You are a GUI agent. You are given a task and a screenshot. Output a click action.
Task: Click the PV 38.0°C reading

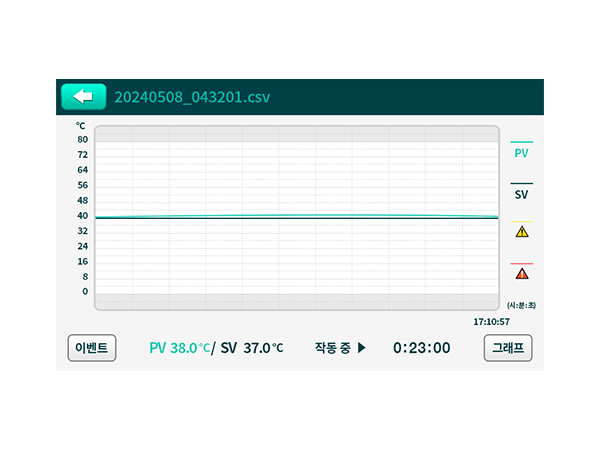179,348
